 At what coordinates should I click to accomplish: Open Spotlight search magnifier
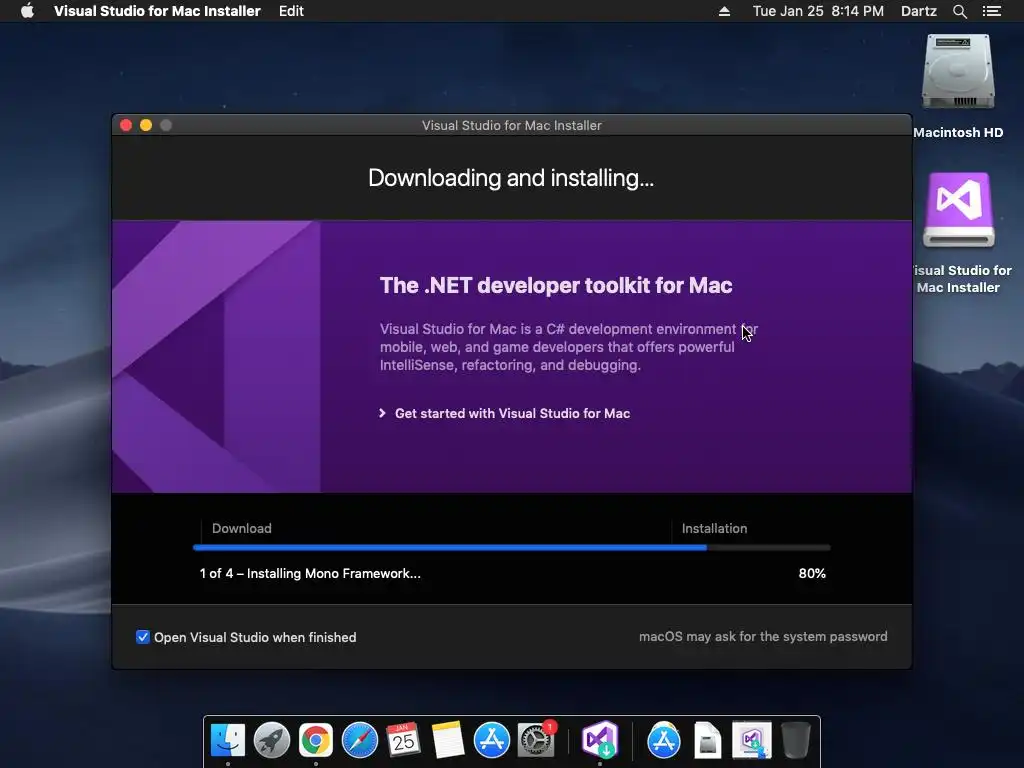(959, 11)
